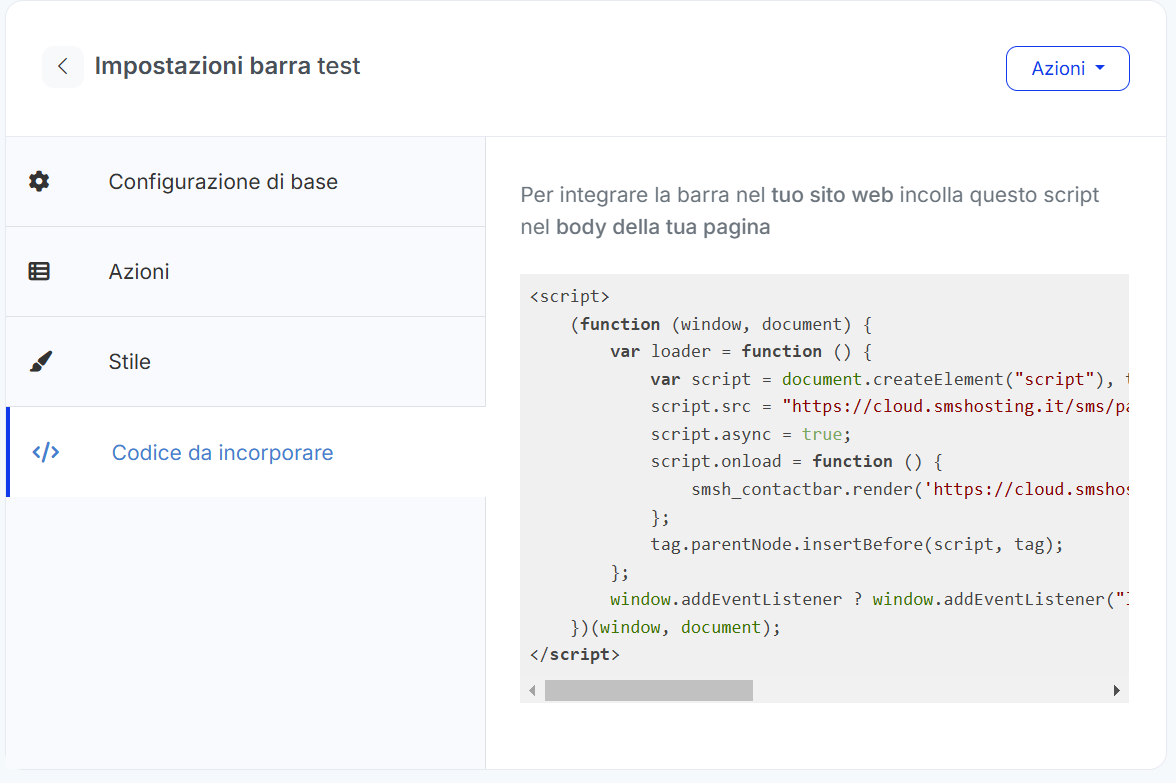The width and height of the screenshot is (1176, 783).
Task: Open the Configurazione di base section
Action: point(223,182)
